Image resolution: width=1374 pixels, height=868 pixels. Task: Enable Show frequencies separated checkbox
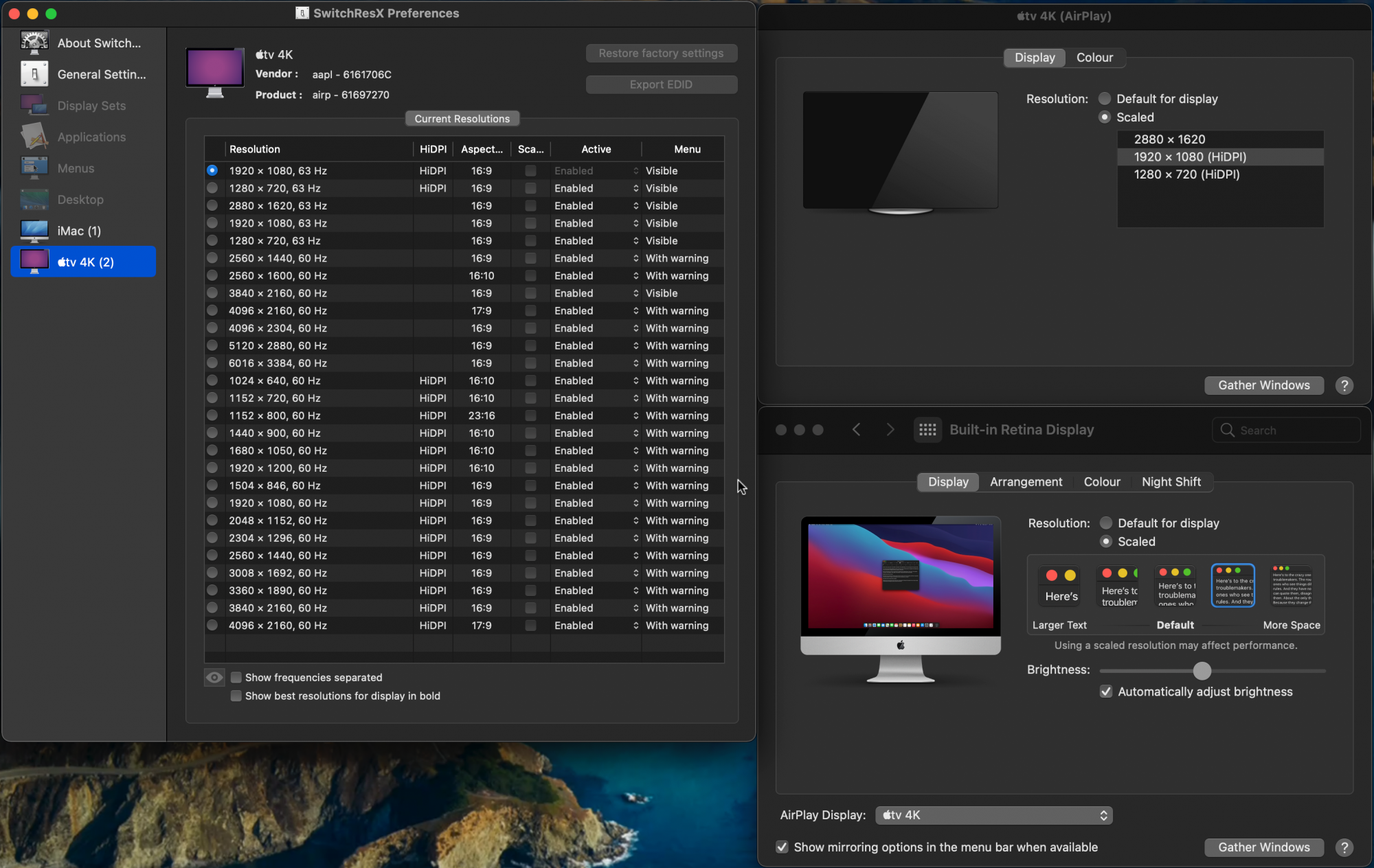236,678
